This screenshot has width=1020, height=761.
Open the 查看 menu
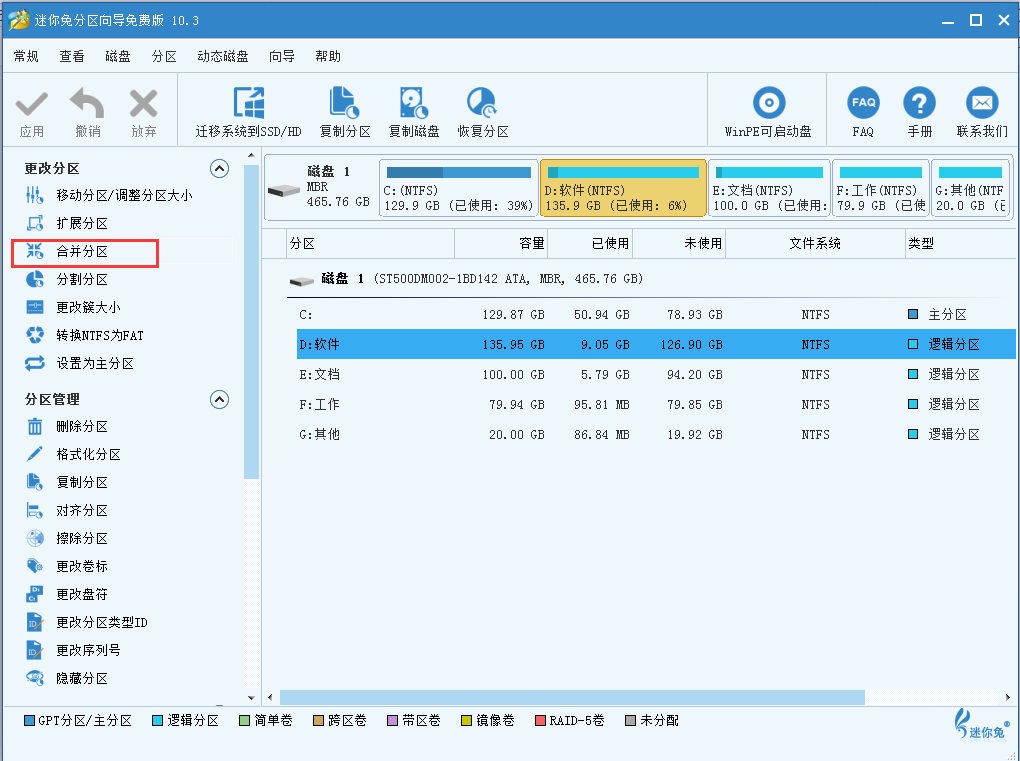(72, 57)
